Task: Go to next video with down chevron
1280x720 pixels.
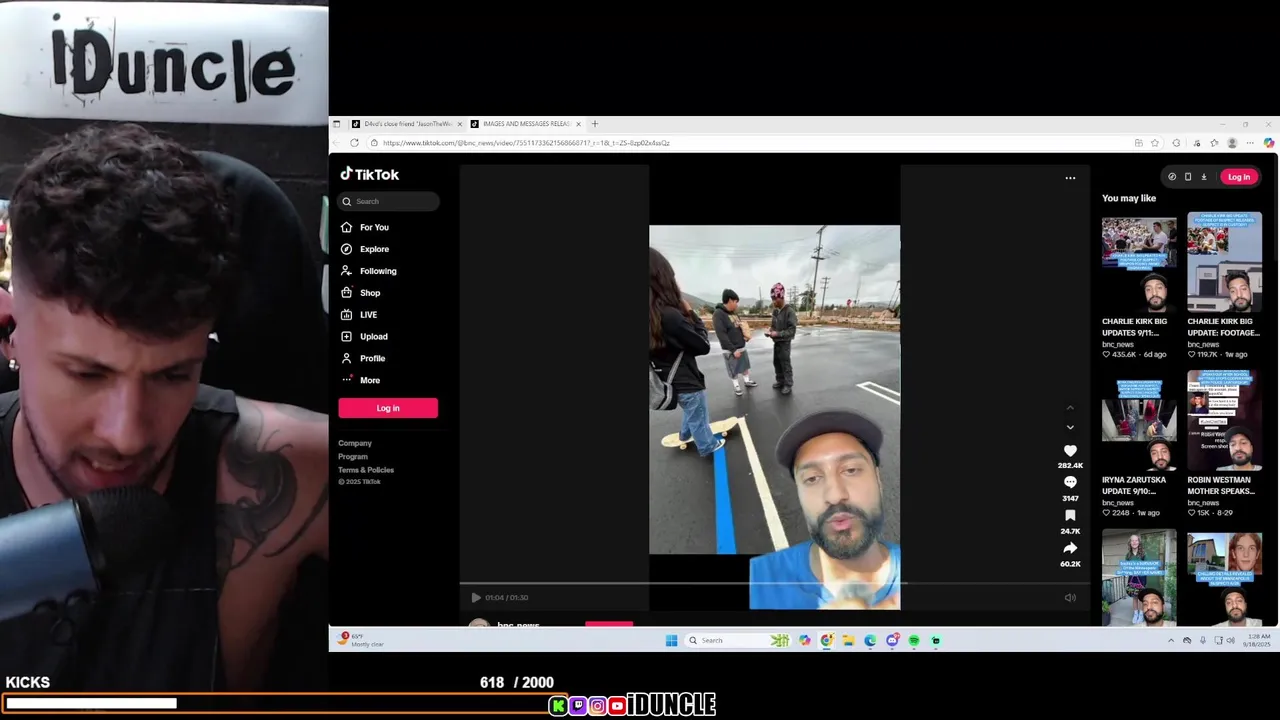Action: (x=1070, y=427)
